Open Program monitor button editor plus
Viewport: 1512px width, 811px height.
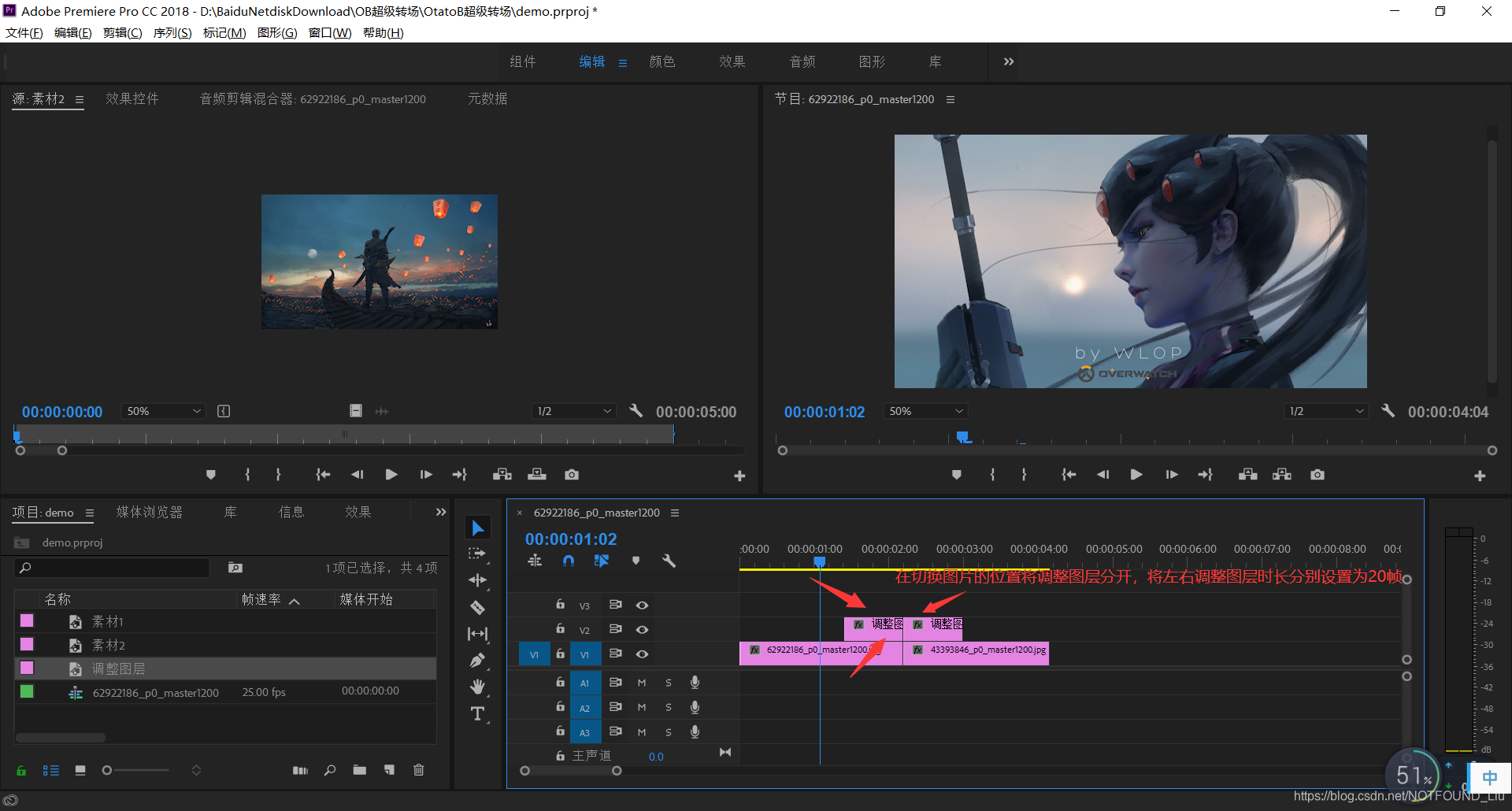[x=1480, y=476]
